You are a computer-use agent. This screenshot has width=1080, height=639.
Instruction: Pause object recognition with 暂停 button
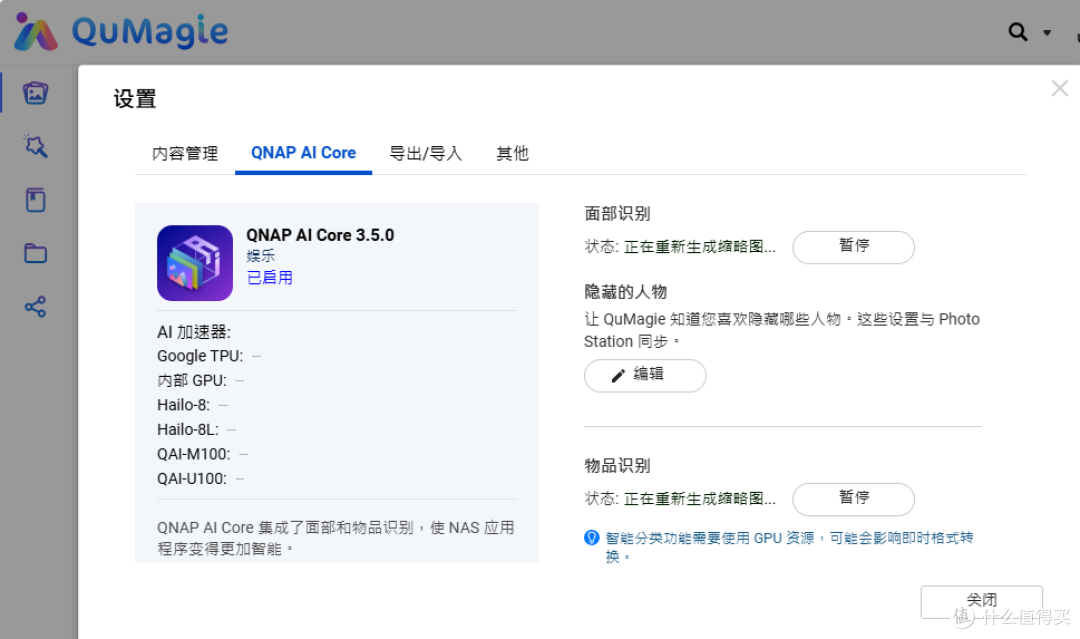point(853,499)
